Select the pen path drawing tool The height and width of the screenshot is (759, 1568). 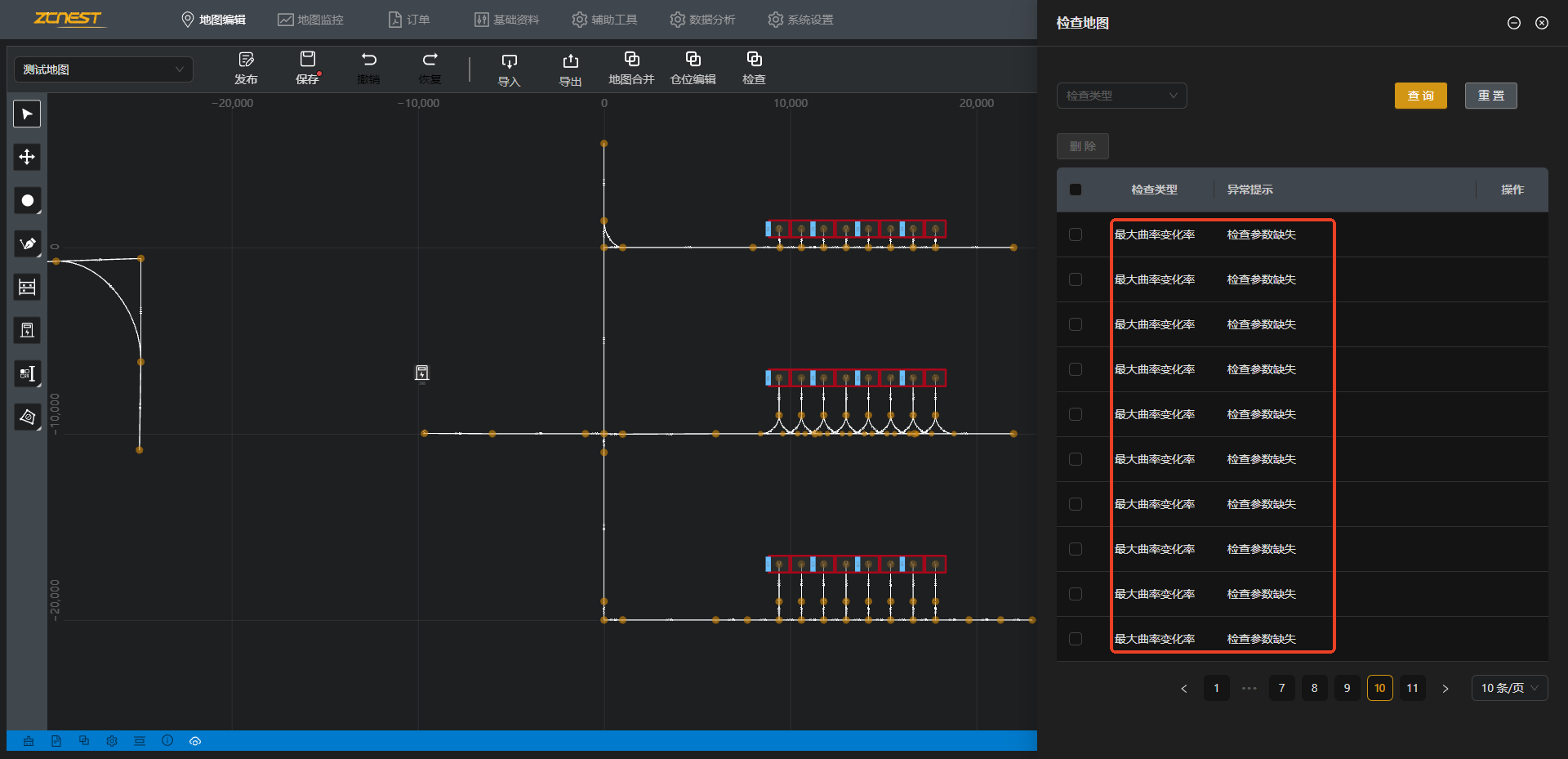(x=27, y=243)
